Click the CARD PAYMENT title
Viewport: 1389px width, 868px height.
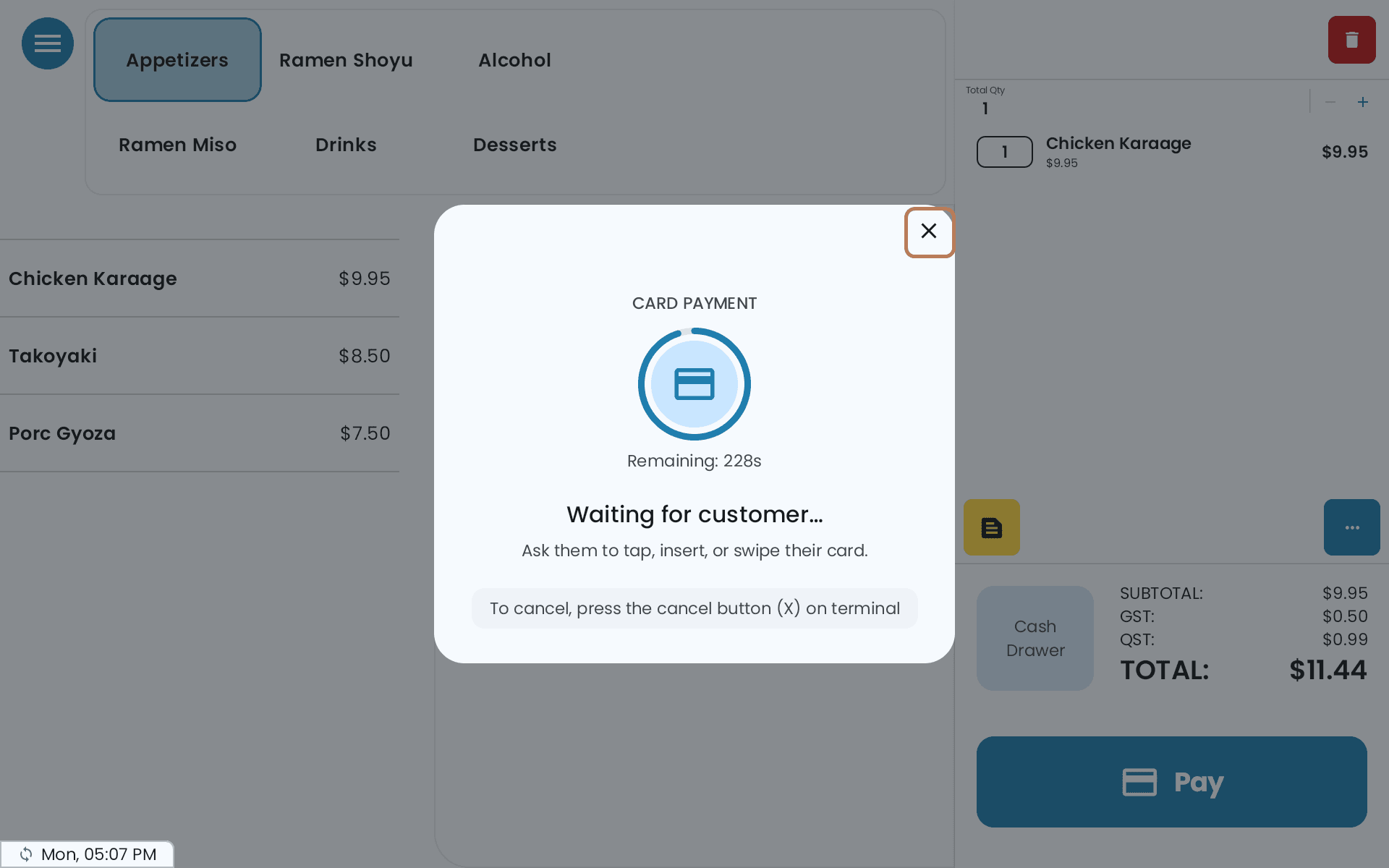694,303
